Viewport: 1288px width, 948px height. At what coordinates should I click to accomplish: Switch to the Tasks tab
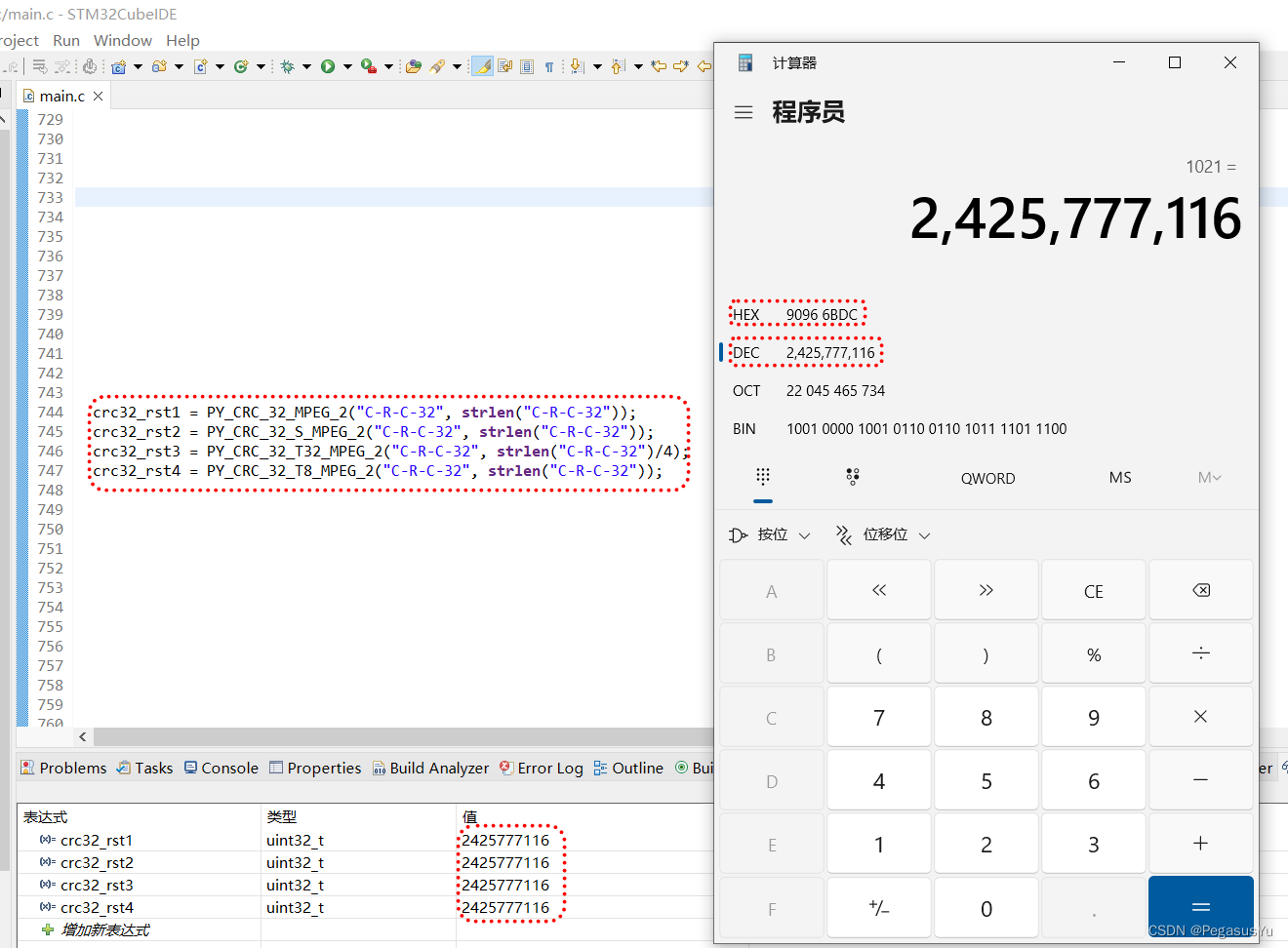[144, 768]
